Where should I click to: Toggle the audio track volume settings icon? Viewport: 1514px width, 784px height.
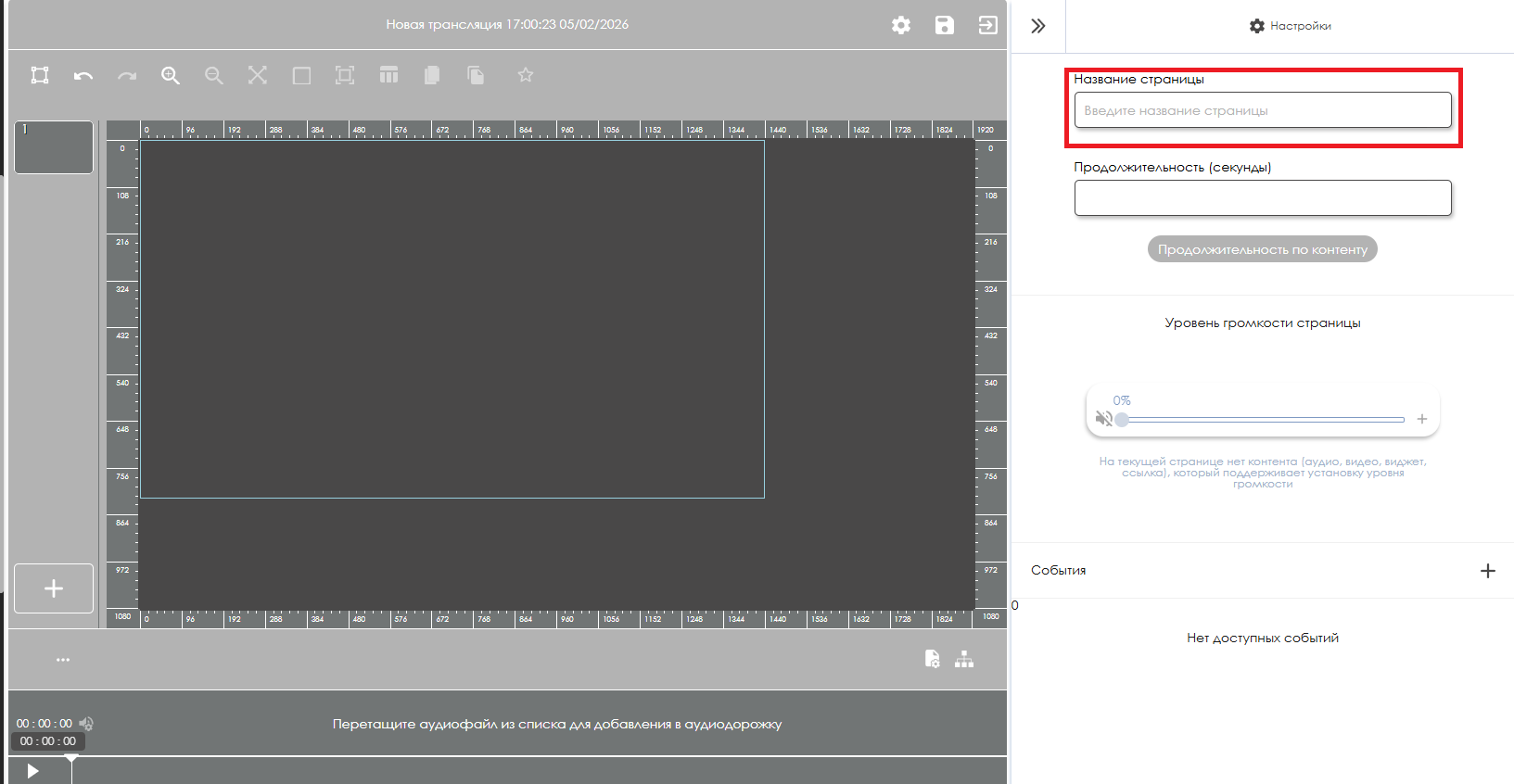coord(86,724)
